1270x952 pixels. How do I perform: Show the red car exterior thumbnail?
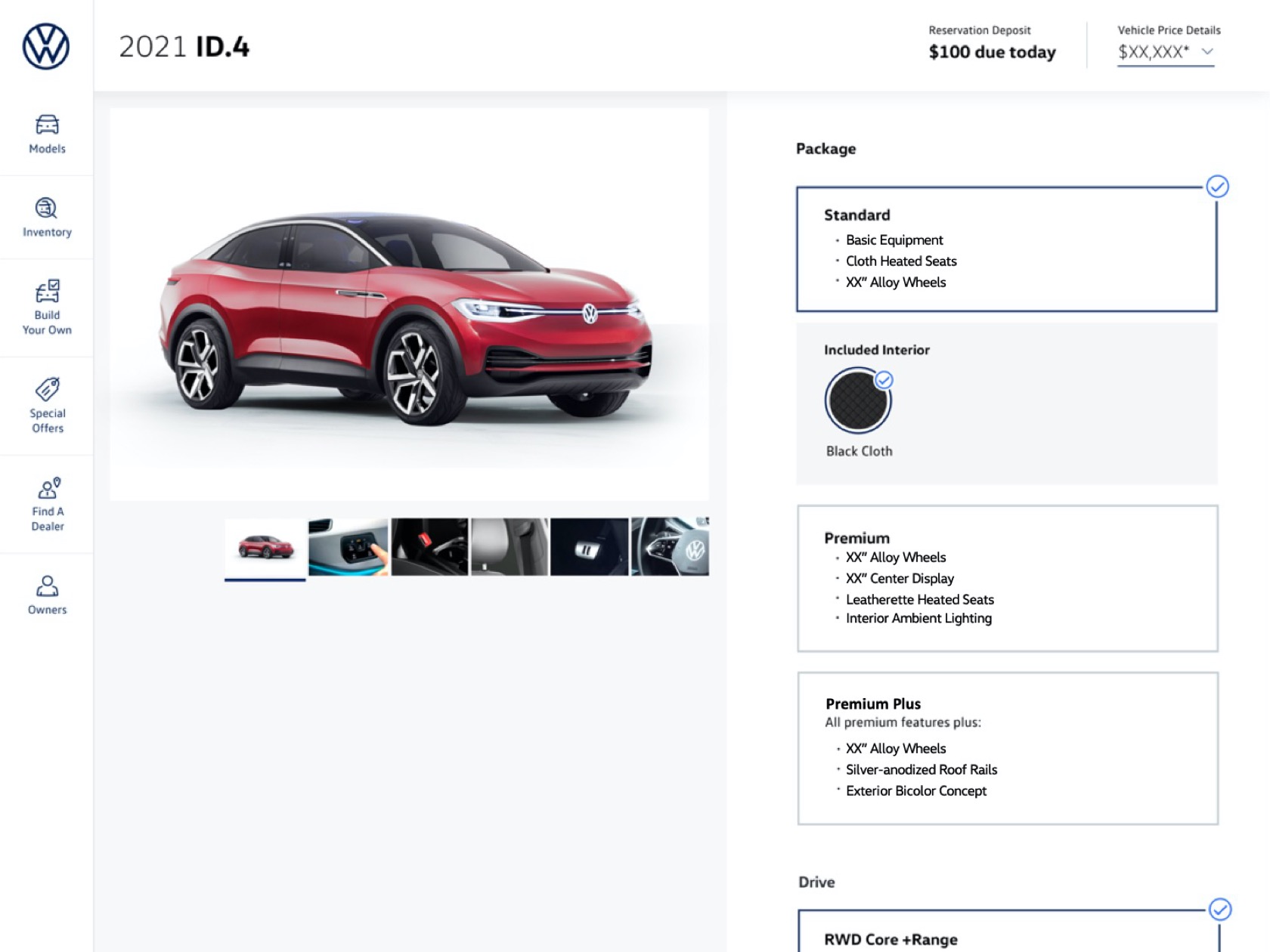pos(265,547)
